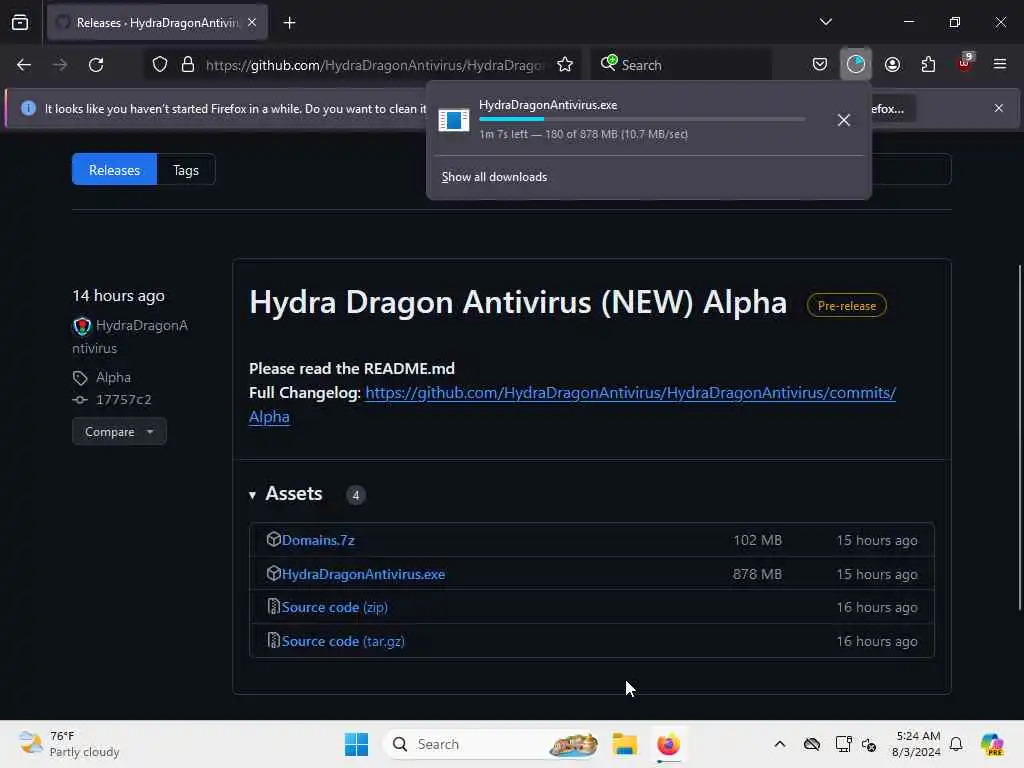Screen dimensions: 1024x768
Task: Open Copilot preview icon in the taskbar
Action: click(x=993, y=744)
